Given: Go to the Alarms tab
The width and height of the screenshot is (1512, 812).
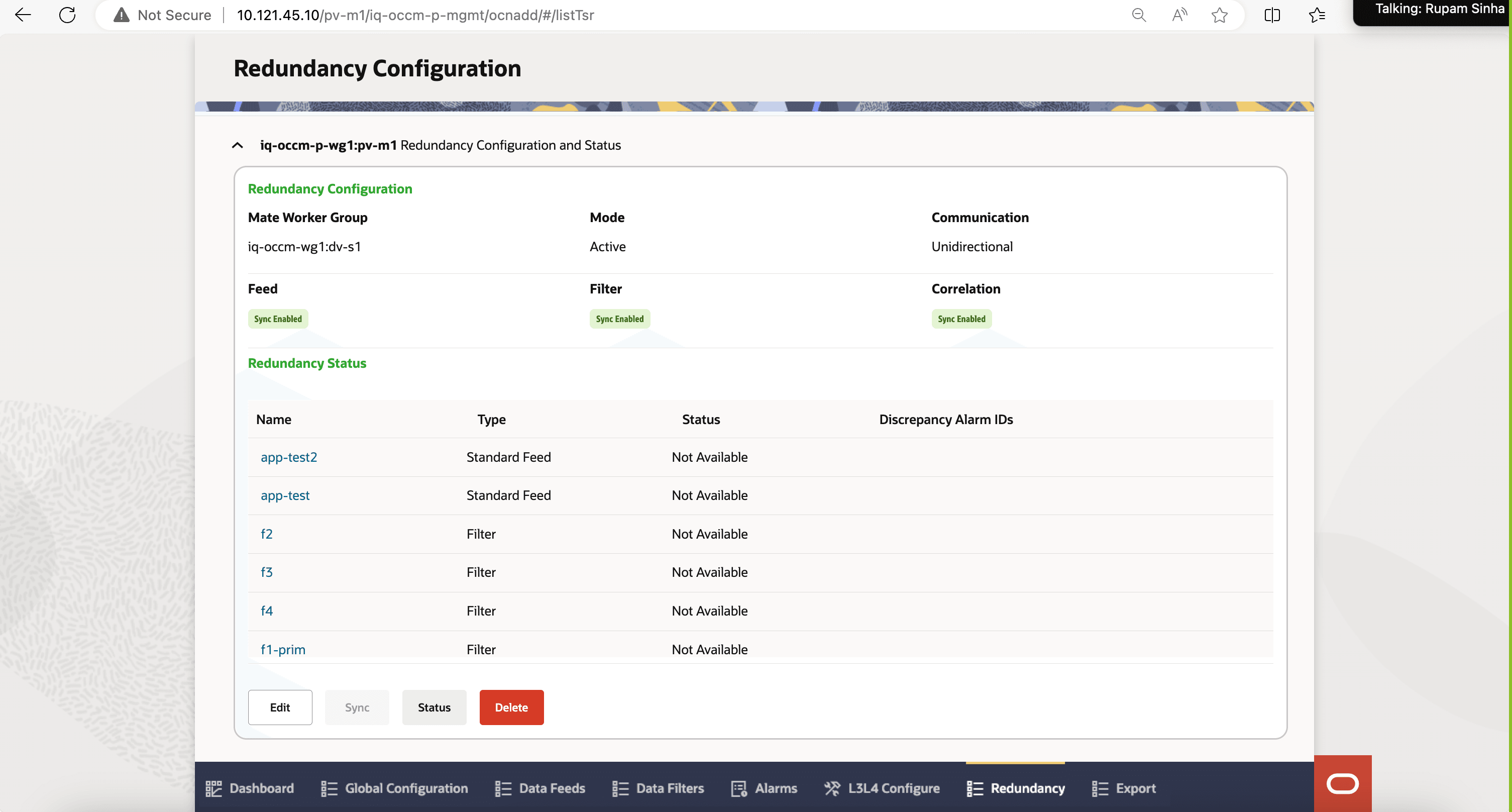Looking at the screenshot, I should (764, 788).
